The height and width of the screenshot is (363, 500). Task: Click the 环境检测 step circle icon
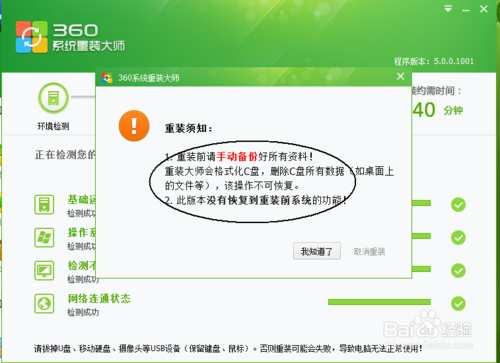[x=53, y=98]
